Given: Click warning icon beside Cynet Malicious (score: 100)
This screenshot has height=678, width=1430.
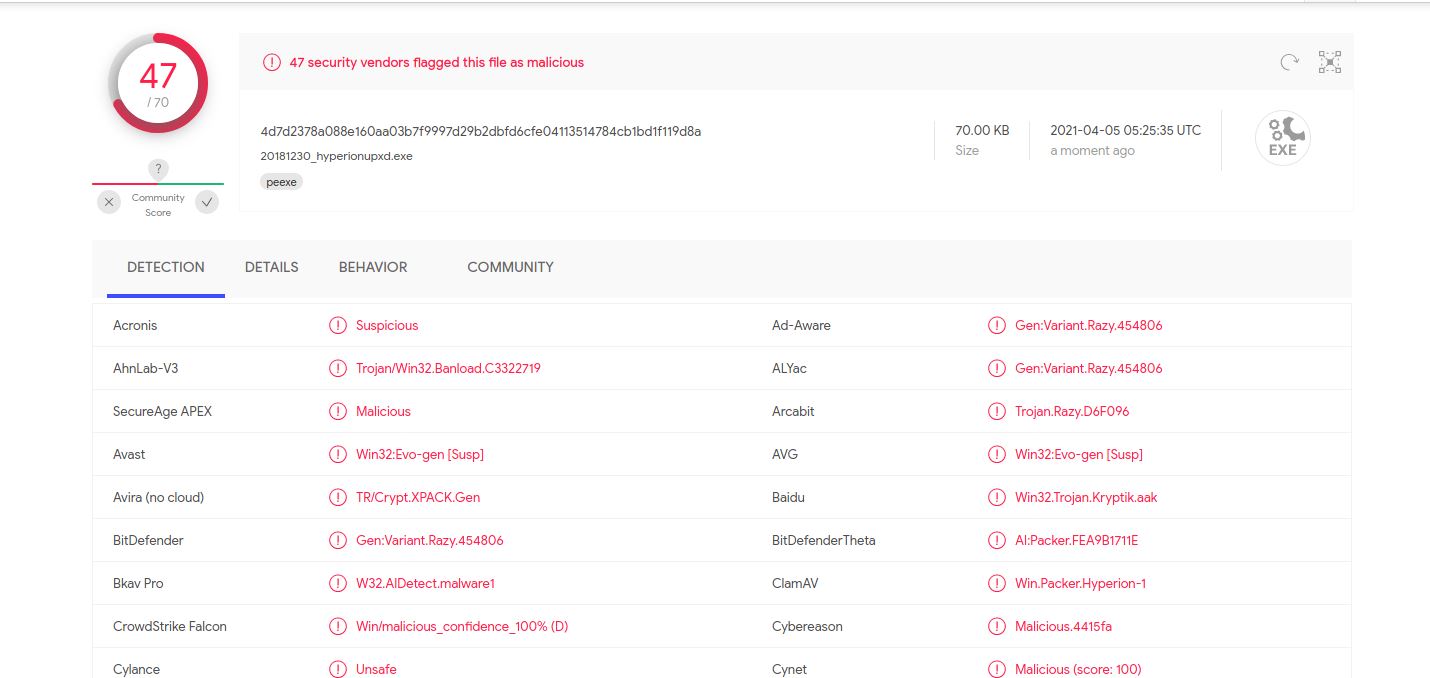Looking at the screenshot, I should pyautogui.click(x=997, y=669).
